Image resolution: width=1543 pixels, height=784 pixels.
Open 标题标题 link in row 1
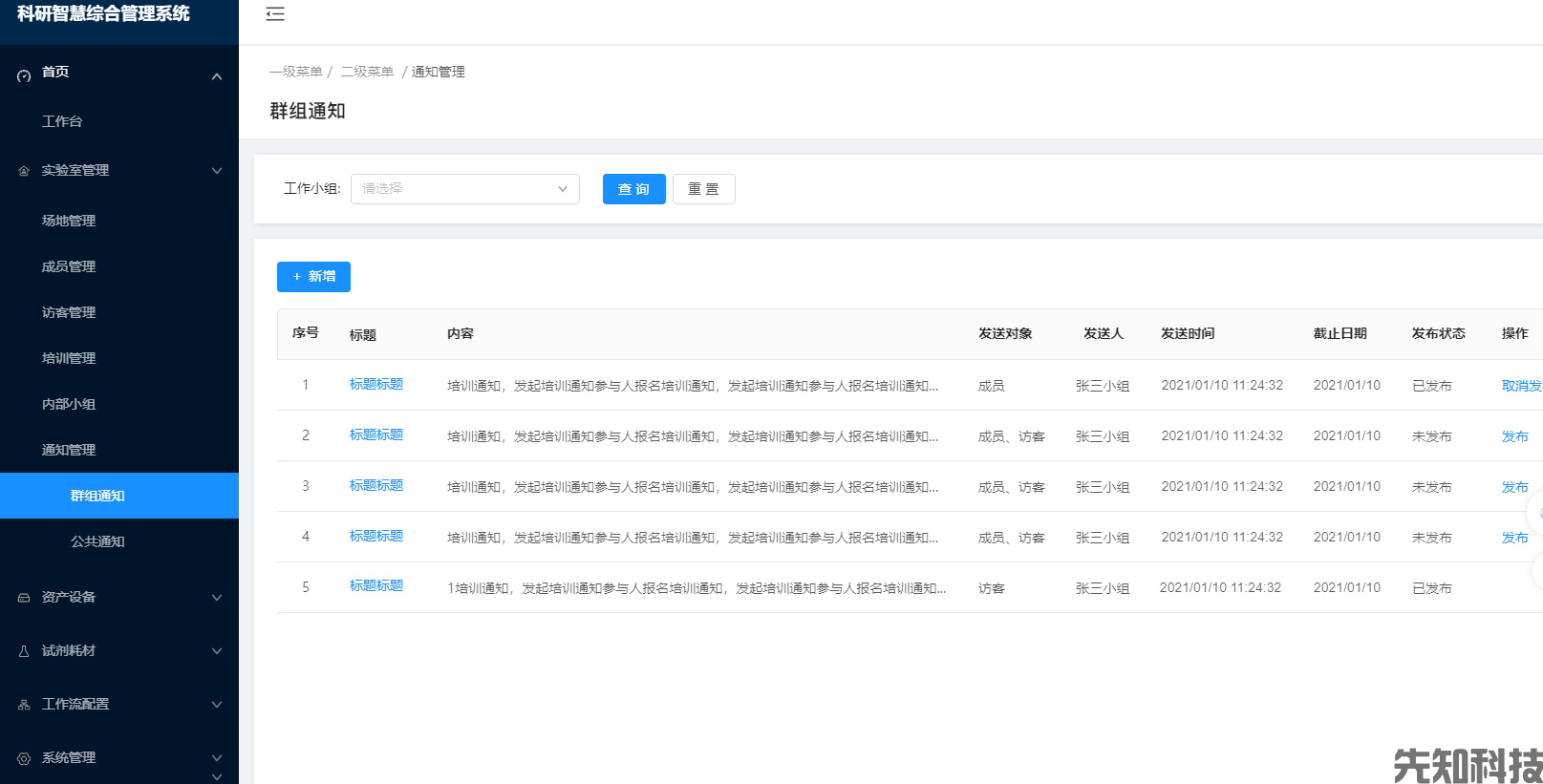click(x=376, y=384)
